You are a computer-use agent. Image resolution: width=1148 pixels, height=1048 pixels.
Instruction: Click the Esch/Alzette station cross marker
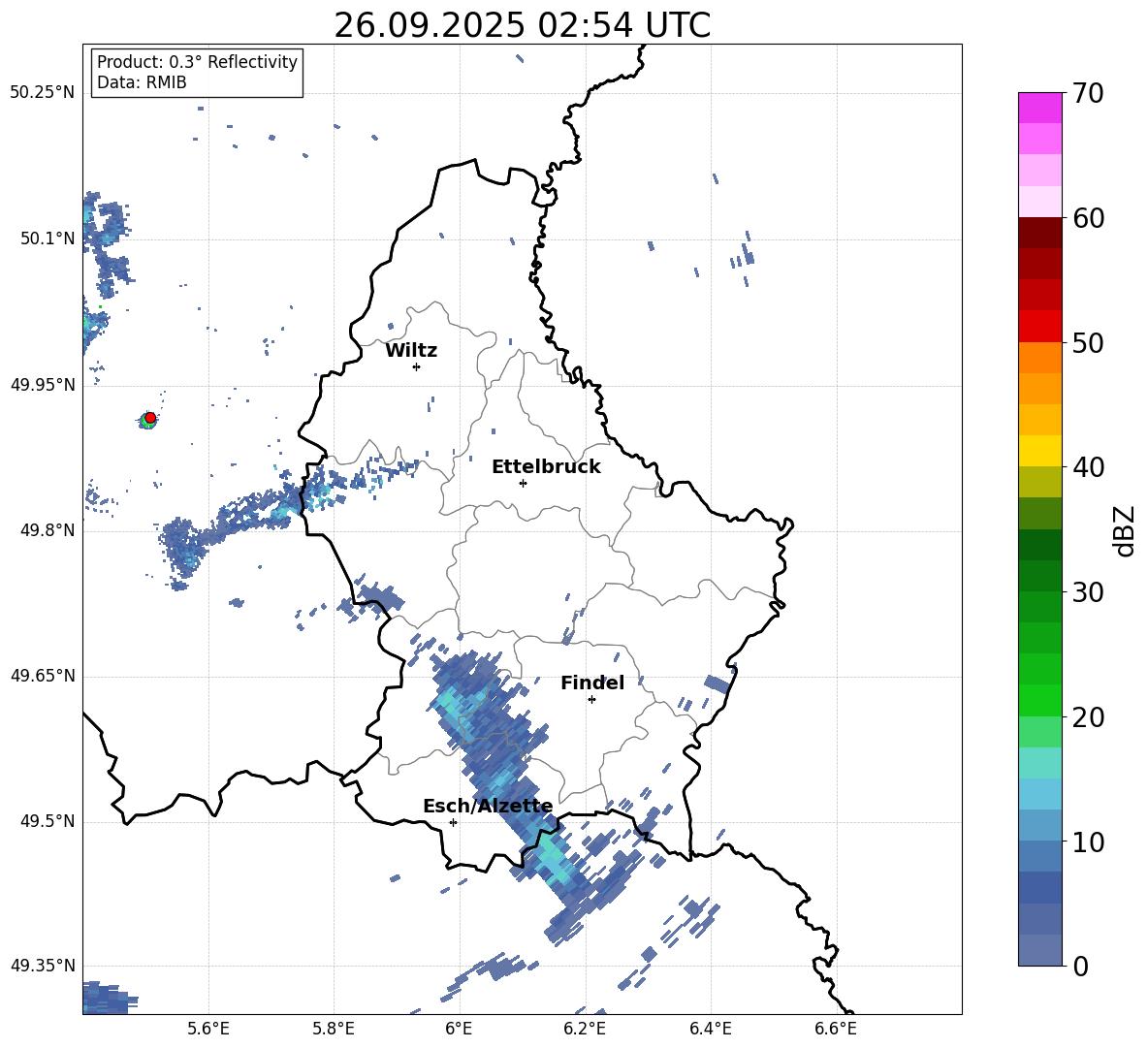tap(453, 822)
